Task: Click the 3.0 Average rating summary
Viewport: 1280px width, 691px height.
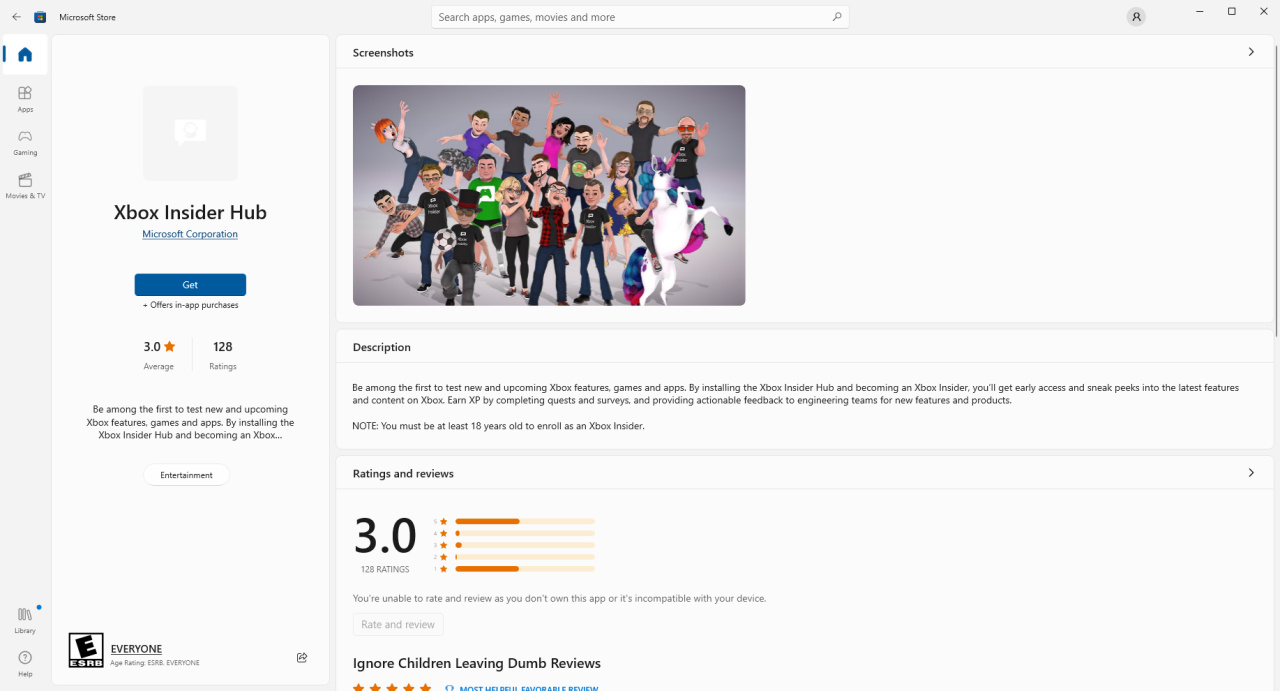Action: point(159,355)
